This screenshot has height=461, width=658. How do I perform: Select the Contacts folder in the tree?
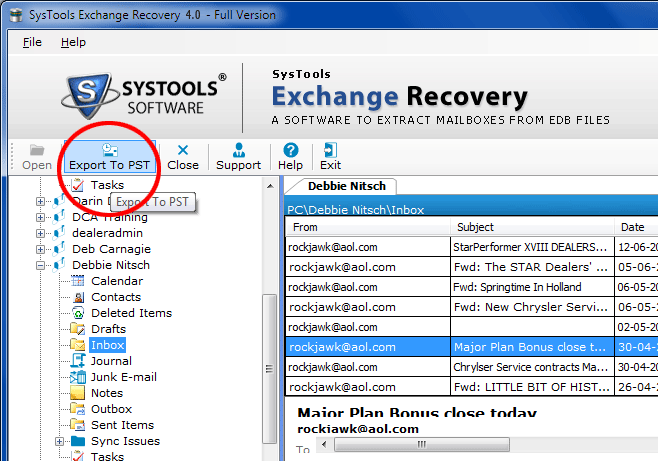click(115, 297)
